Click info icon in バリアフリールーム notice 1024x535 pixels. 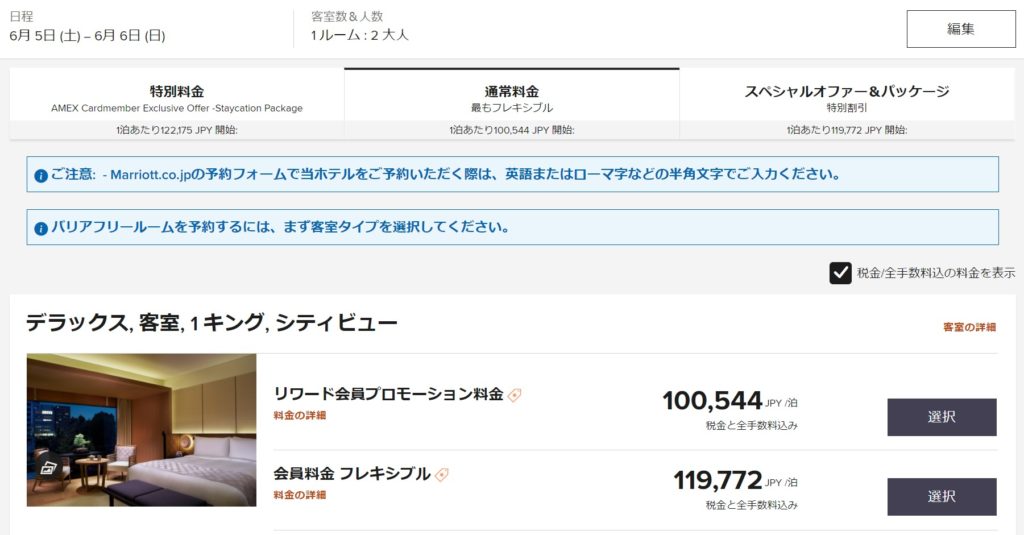tap(41, 228)
